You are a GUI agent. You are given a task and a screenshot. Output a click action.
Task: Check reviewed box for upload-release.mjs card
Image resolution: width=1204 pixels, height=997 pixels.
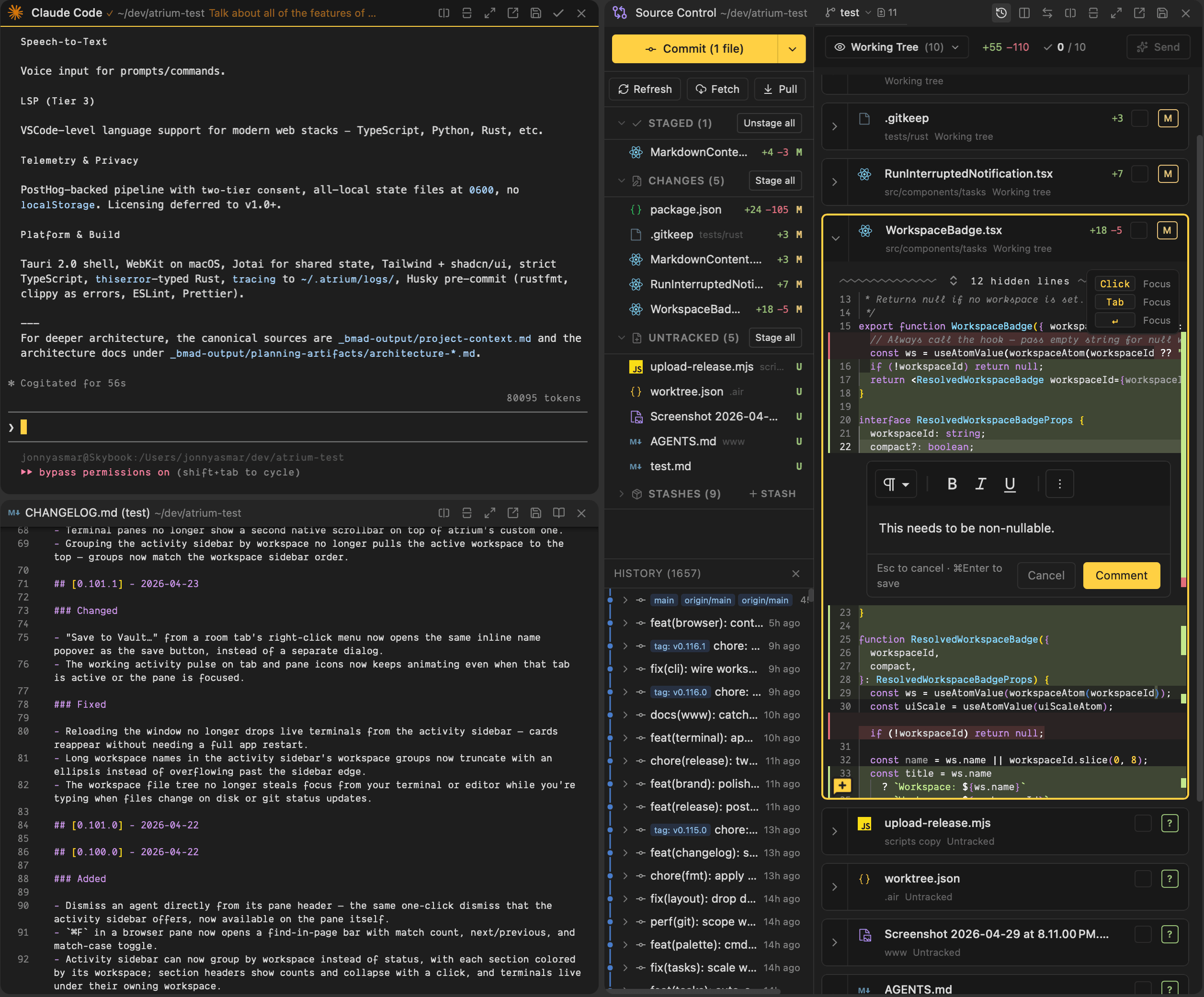tap(1143, 823)
